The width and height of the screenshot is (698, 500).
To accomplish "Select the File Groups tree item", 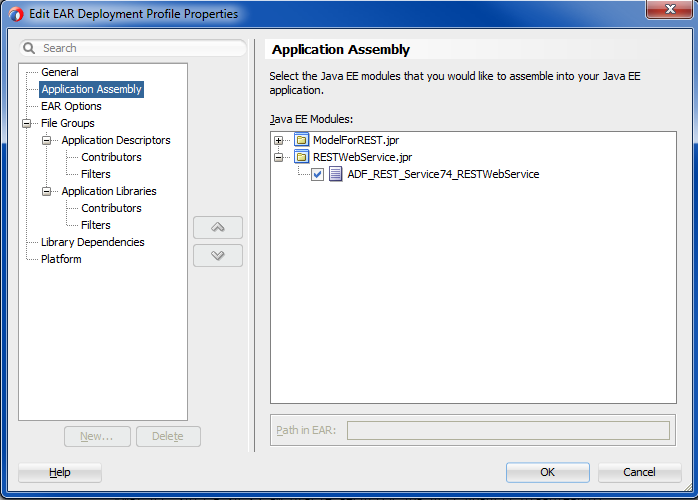I will (x=68, y=123).
